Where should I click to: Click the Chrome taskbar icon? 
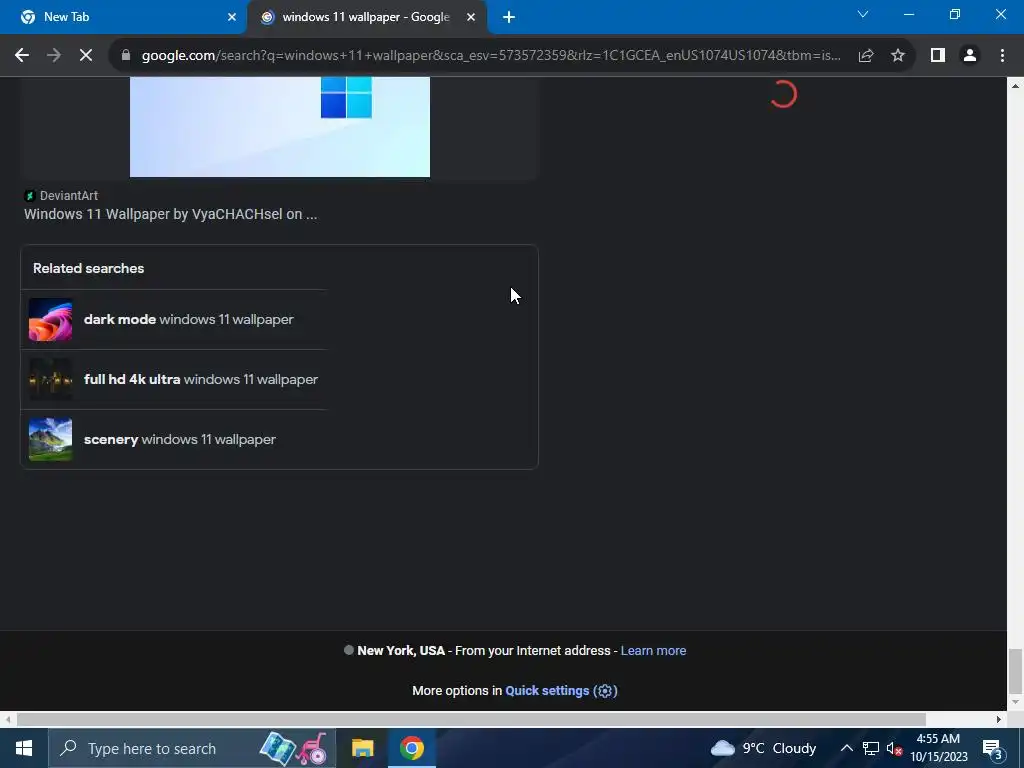coord(412,748)
